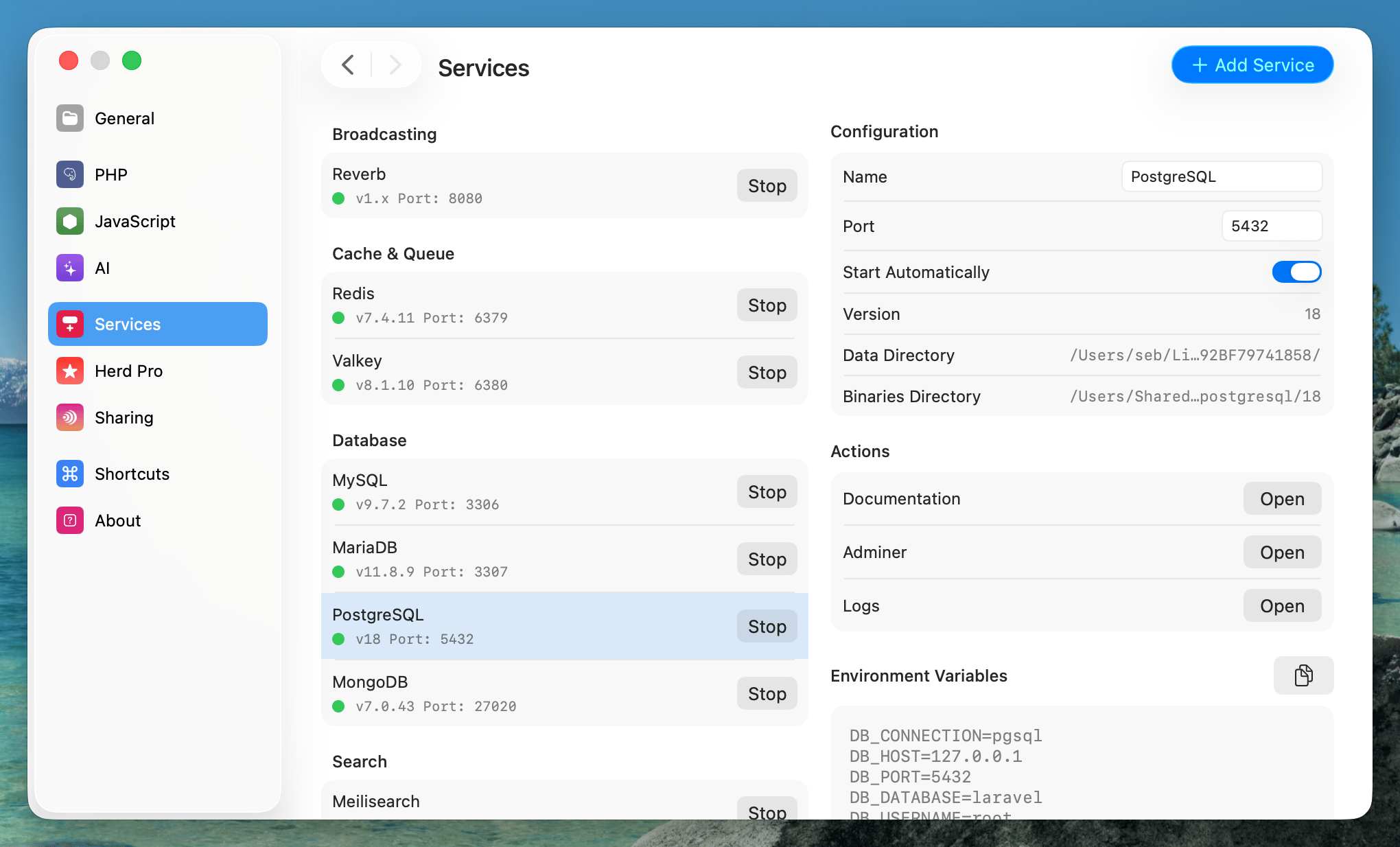Select the MariaDB service row
This screenshot has width=1400, height=847.
click(x=564, y=559)
